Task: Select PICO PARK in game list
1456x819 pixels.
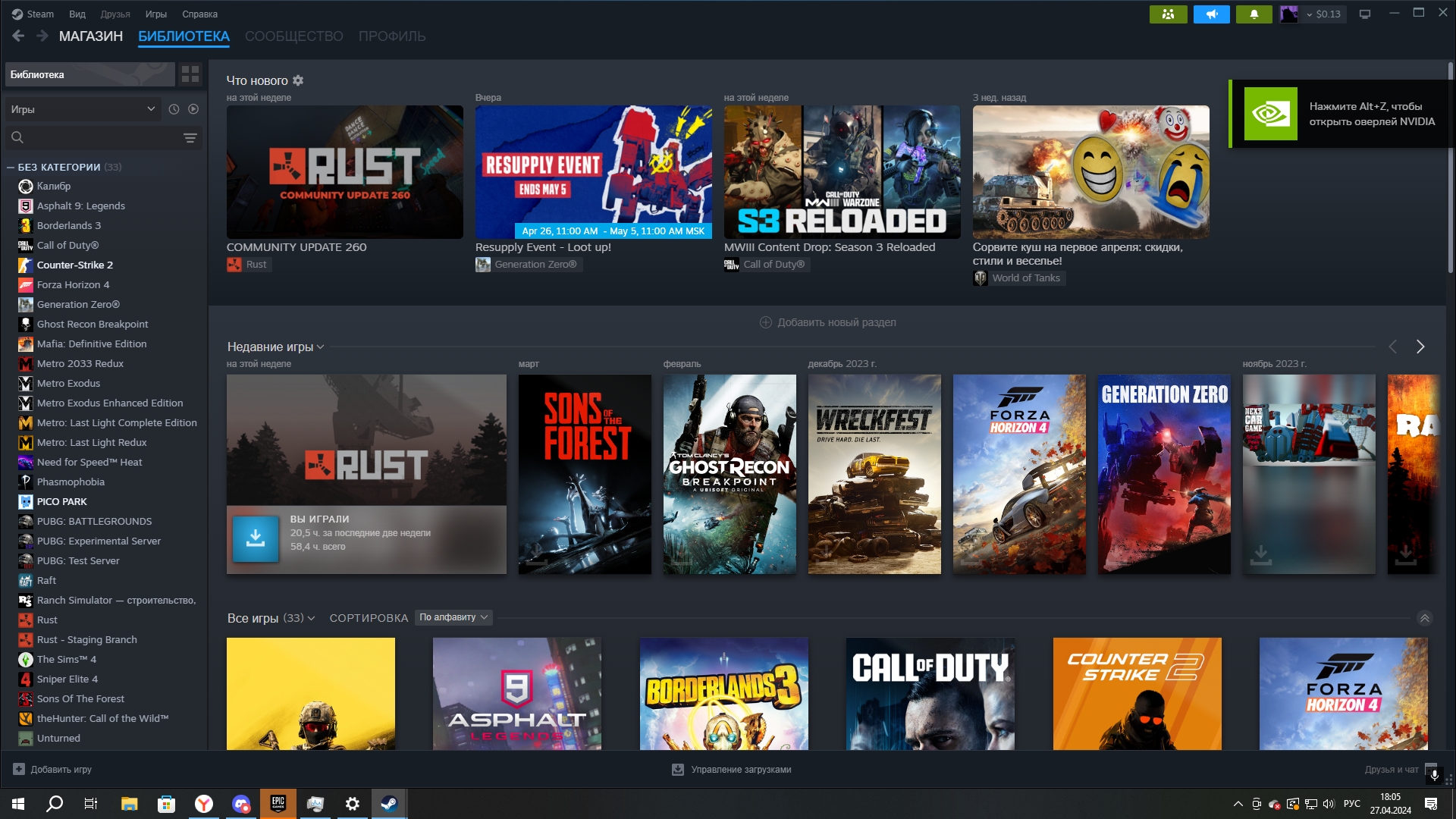Action: pos(61,501)
